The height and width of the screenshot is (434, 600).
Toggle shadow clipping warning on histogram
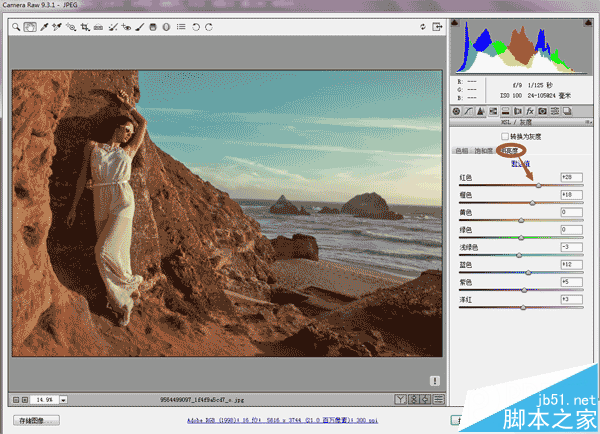click(x=455, y=23)
